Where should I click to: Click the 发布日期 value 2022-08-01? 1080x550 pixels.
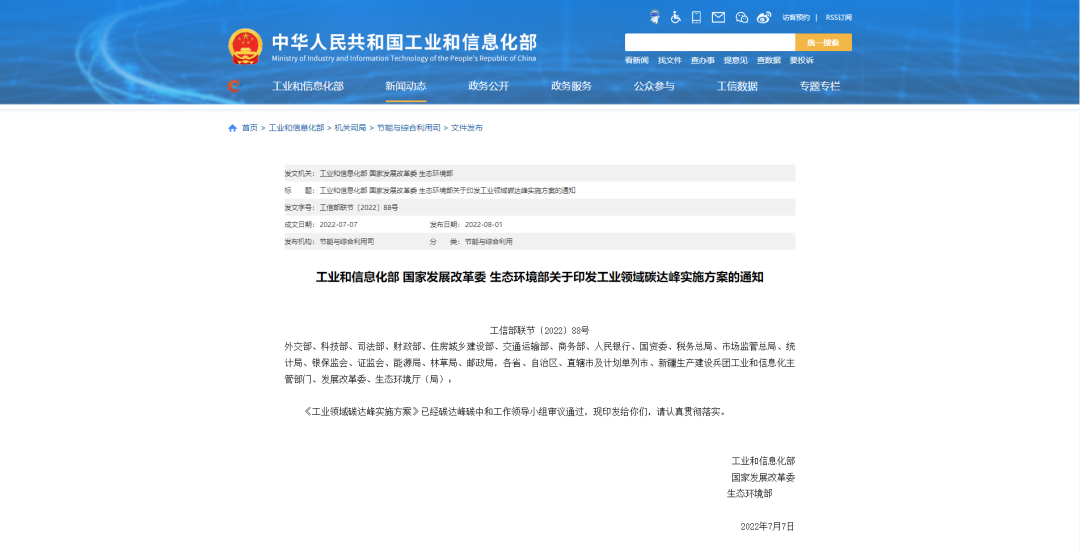pos(484,224)
